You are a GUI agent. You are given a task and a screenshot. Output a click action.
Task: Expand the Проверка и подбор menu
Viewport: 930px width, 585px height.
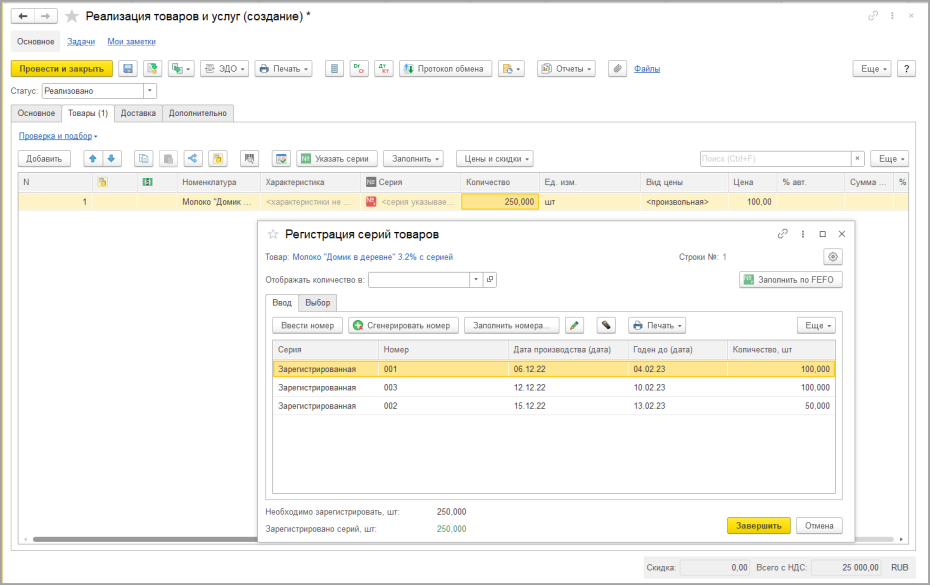coord(58,136)
